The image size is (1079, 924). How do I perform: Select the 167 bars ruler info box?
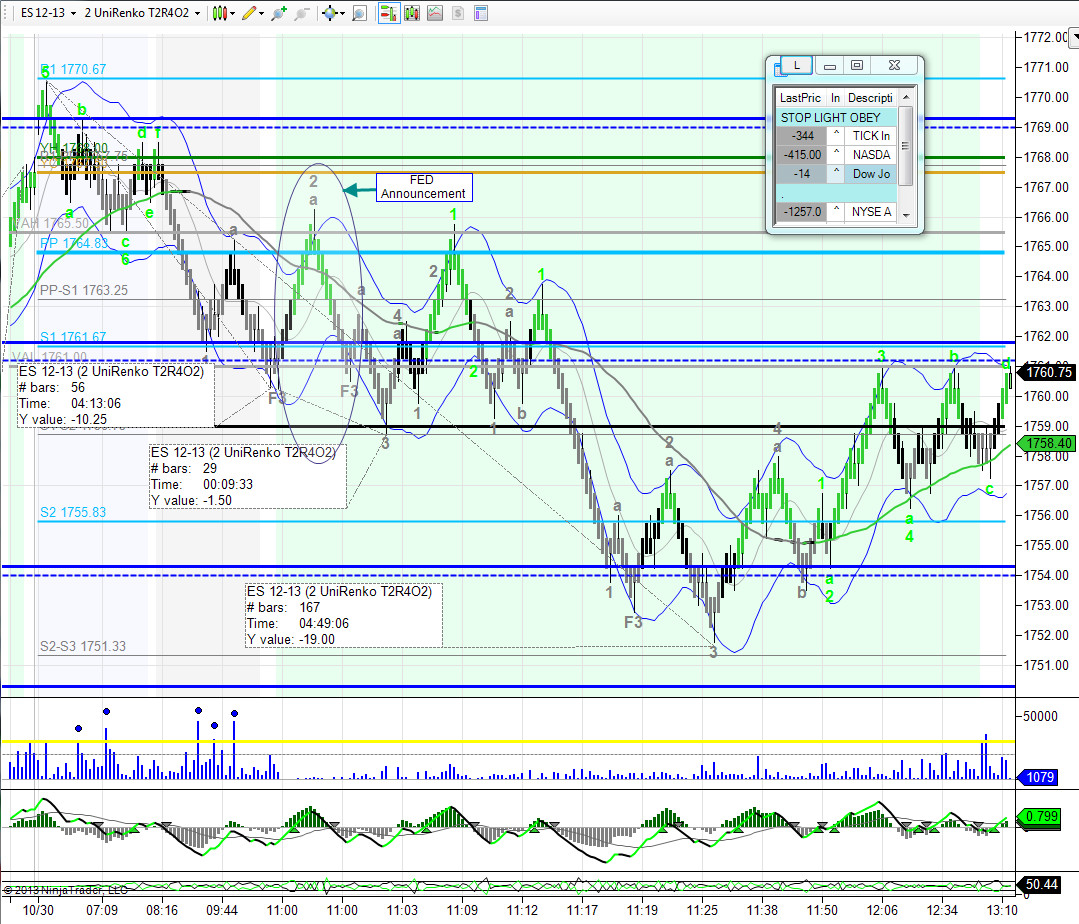point(343,616)
